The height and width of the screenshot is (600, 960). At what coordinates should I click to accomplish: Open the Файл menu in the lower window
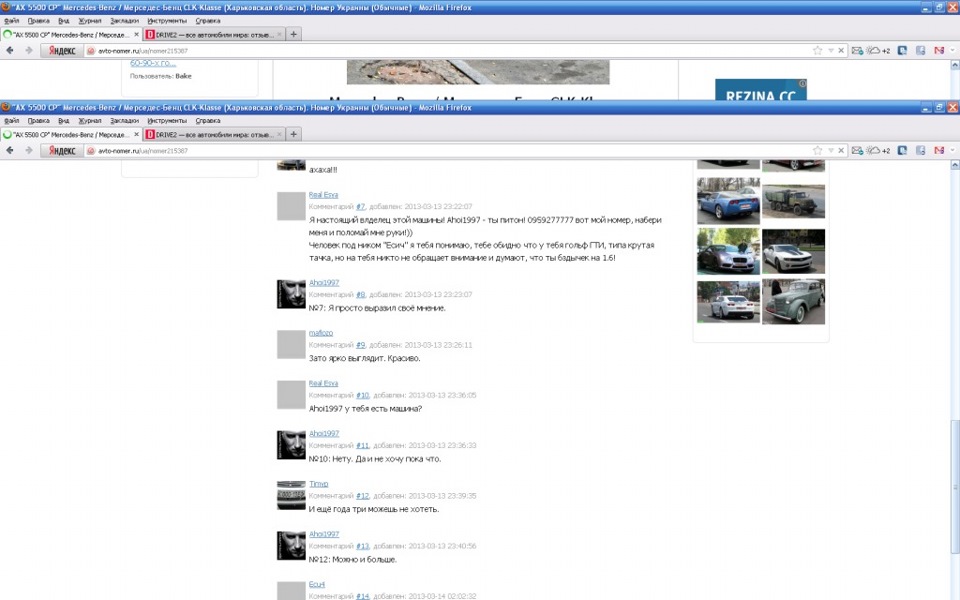click(12, 121)
